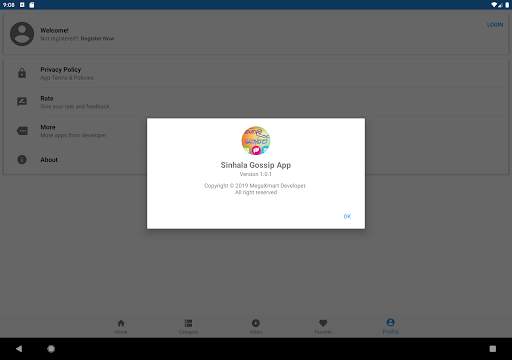Click the user avatar icon
Viewport: 512px width, 360px height.
pos(22,34)
